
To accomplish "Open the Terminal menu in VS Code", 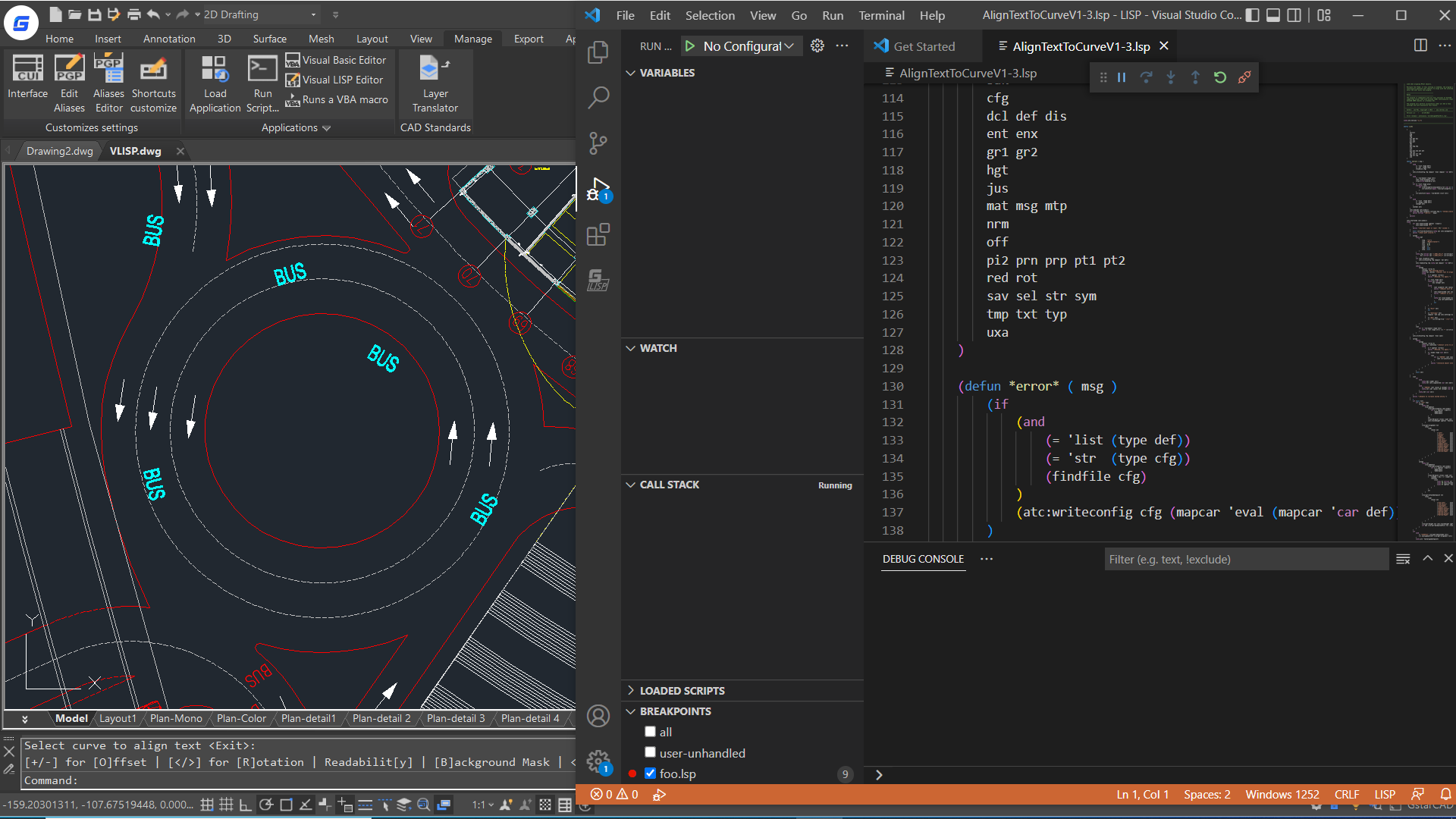I will click(881, 15).
